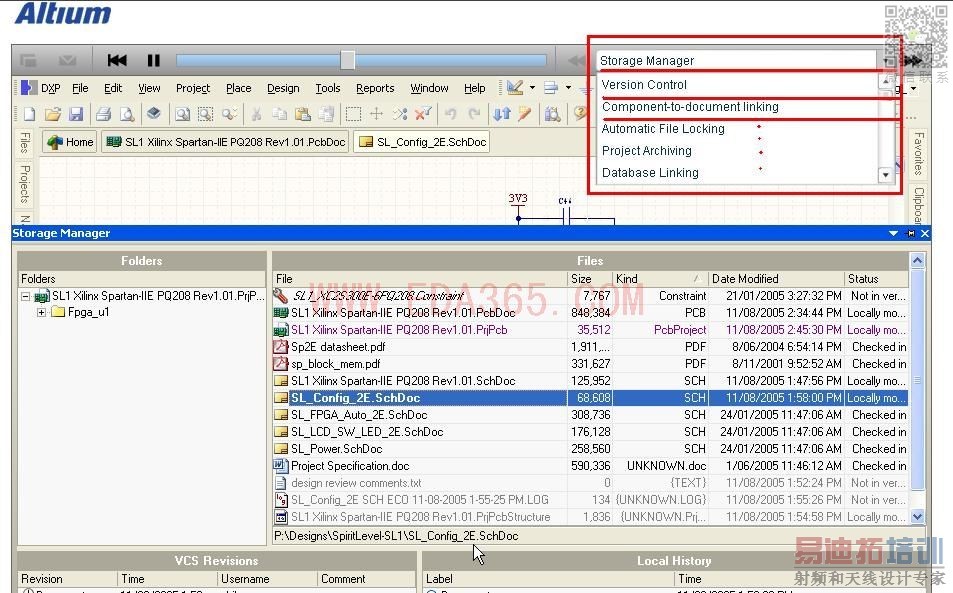Click the Copy icon in toolbar
953x593 pixels.
[x=280, y=114]
